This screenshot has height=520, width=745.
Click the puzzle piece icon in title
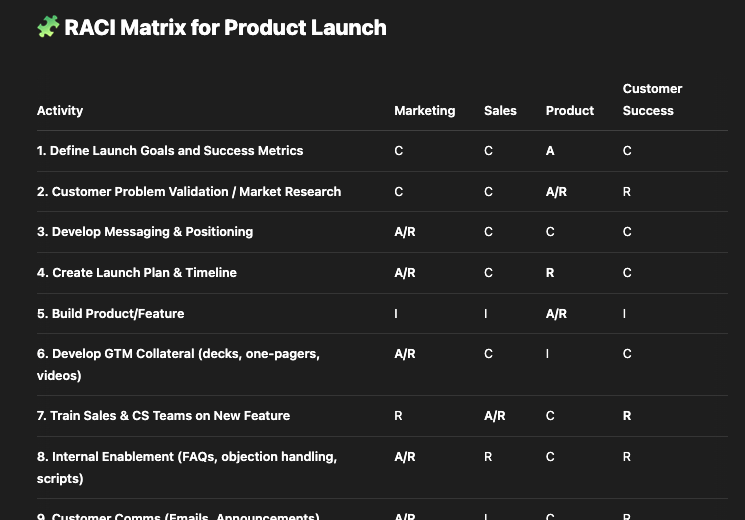48,27
